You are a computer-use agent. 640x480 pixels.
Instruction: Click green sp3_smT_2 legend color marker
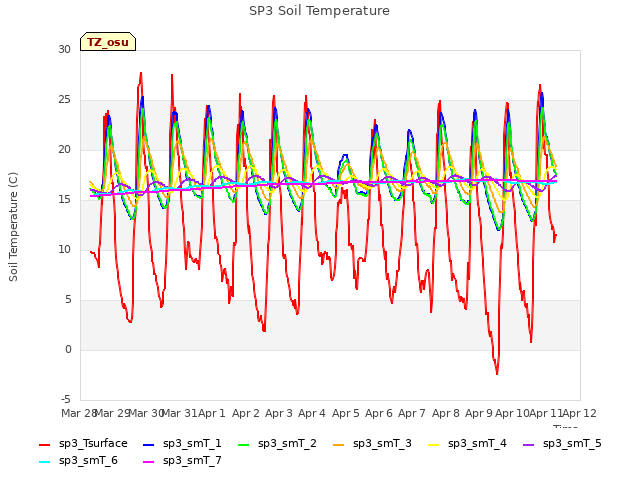pos(243,444)
